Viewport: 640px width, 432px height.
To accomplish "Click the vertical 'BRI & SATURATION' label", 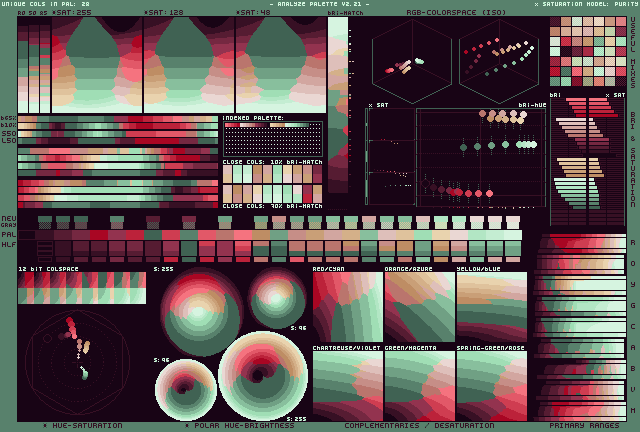I will pos(633,159).
